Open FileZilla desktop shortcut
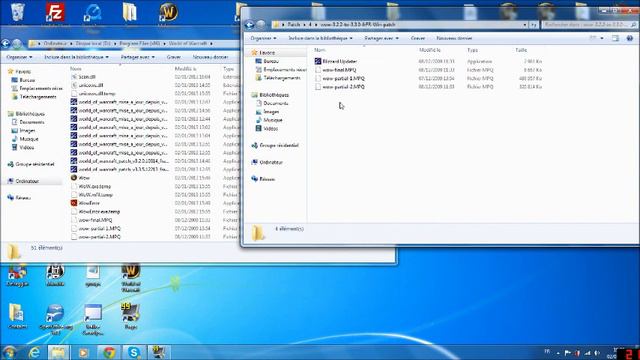The height and width of the screenshot is (360, 640). 54,13
